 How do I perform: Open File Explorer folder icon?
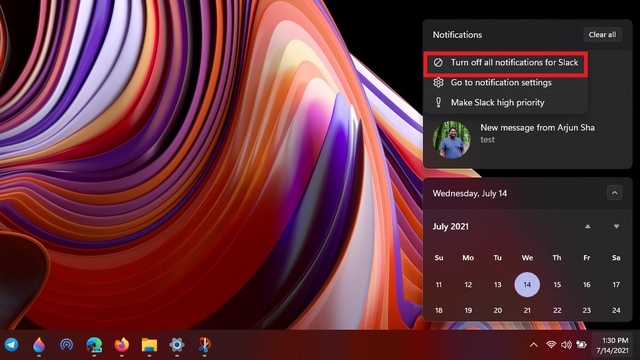click(149, 345)
